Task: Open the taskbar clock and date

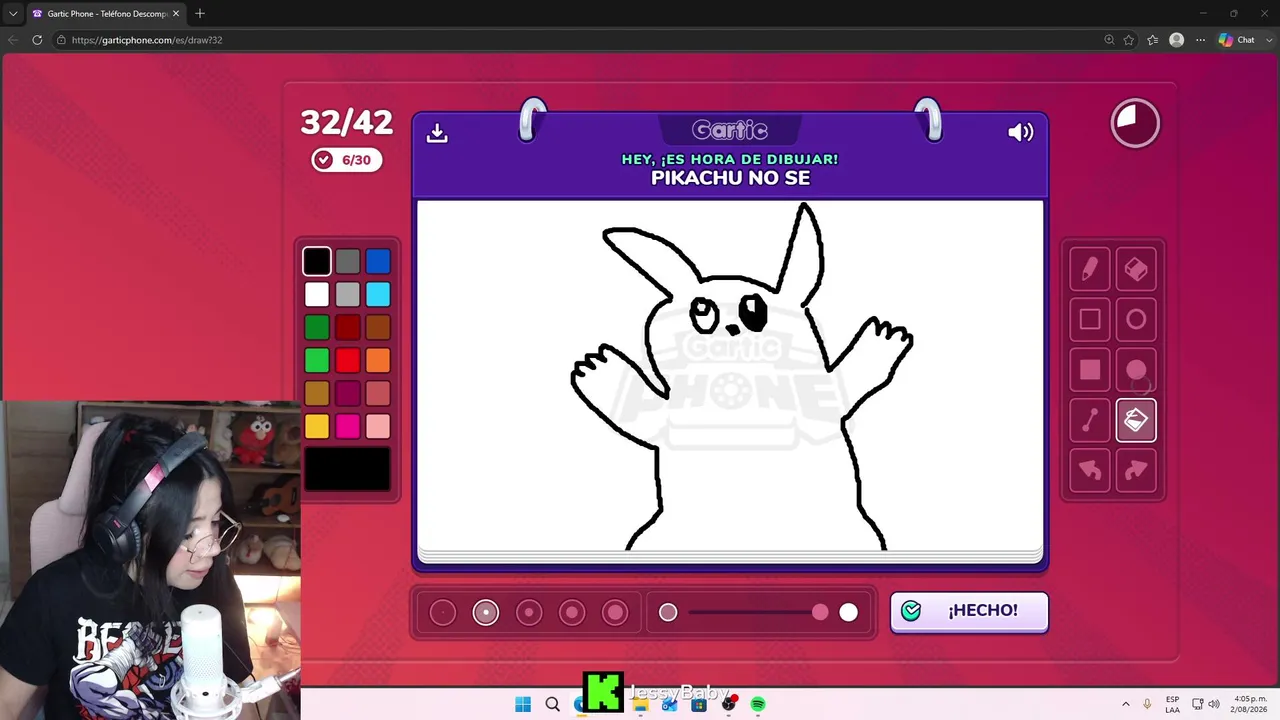Action: pos(1250,704)
